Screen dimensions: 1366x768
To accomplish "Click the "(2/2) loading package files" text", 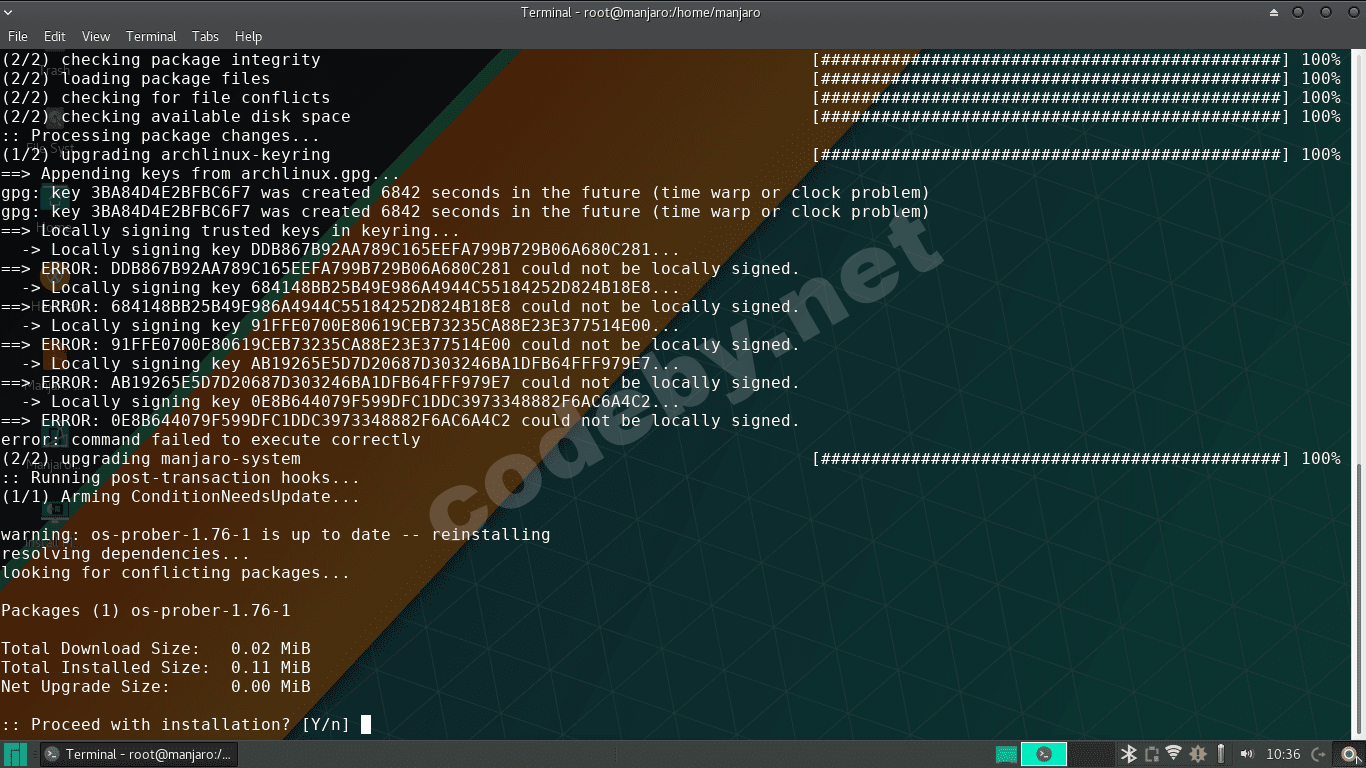I will click(136, 78).
